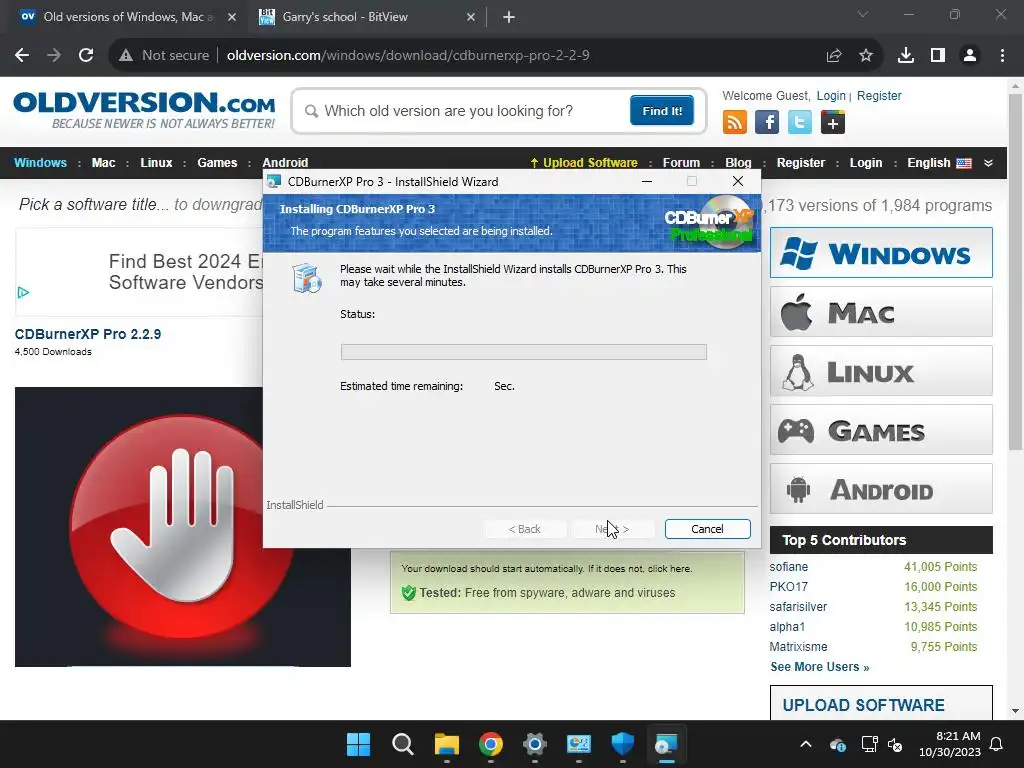Viewport: 1024px width, 768px height.
Task: Open File Explorer from the taskbar
Action: point(447,744)
